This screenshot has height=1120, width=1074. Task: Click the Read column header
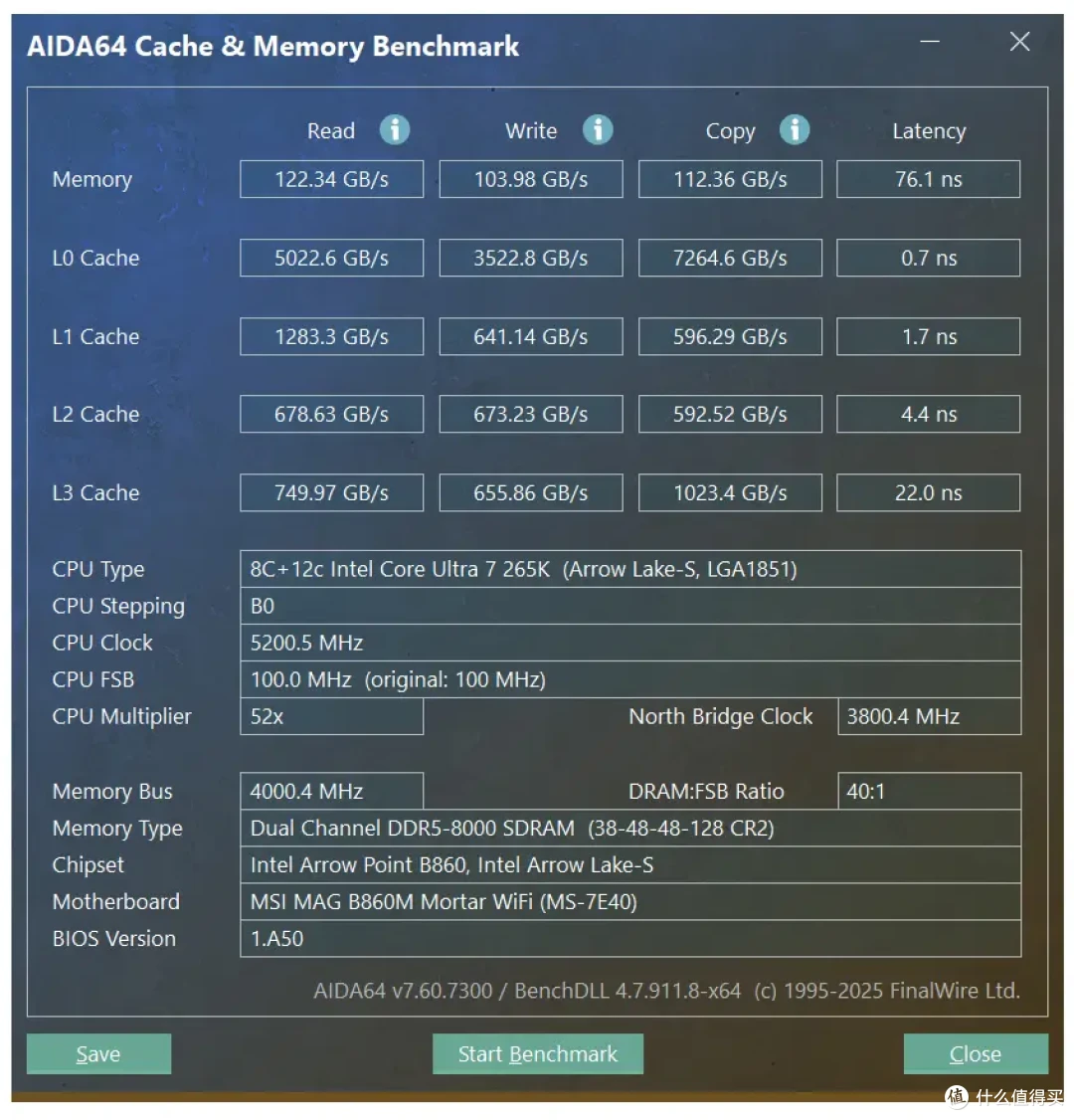point(330,130)
